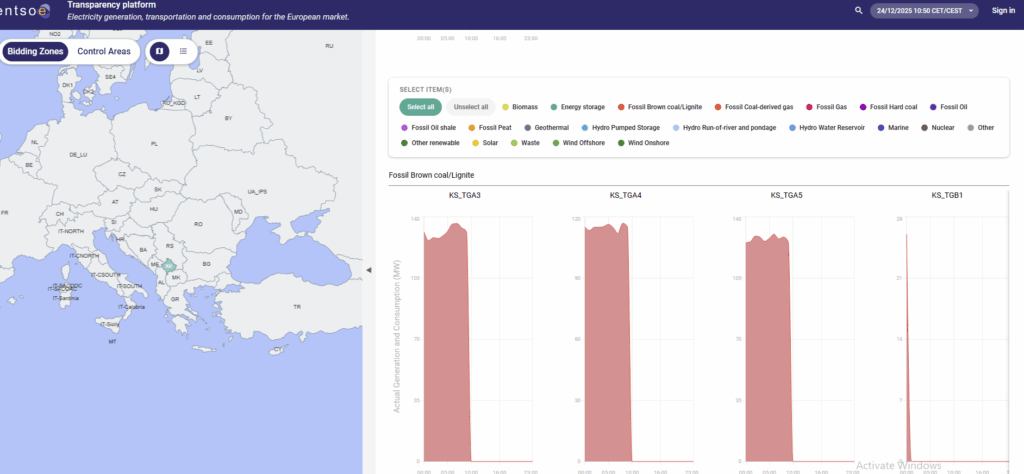Switch to list view icon
This screenshot has width=1024, height=474.
point(183,51)
